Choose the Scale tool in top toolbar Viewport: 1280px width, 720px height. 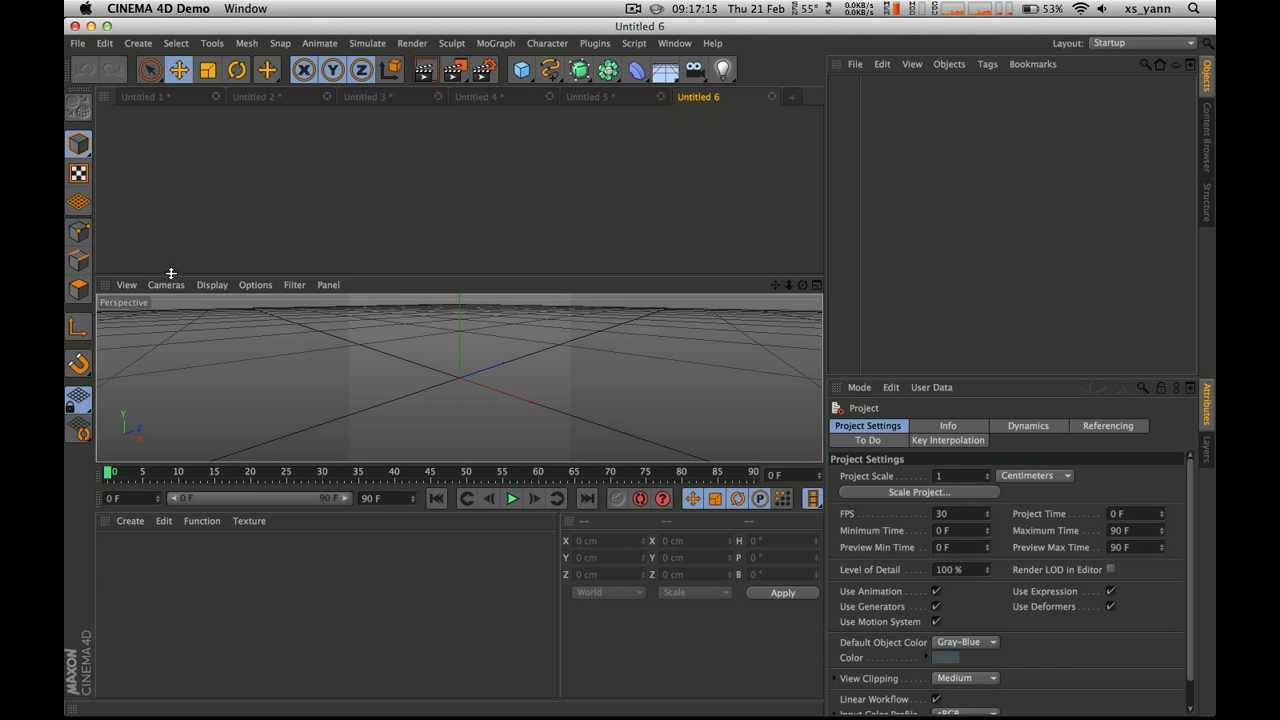click(x=208, y=70)
